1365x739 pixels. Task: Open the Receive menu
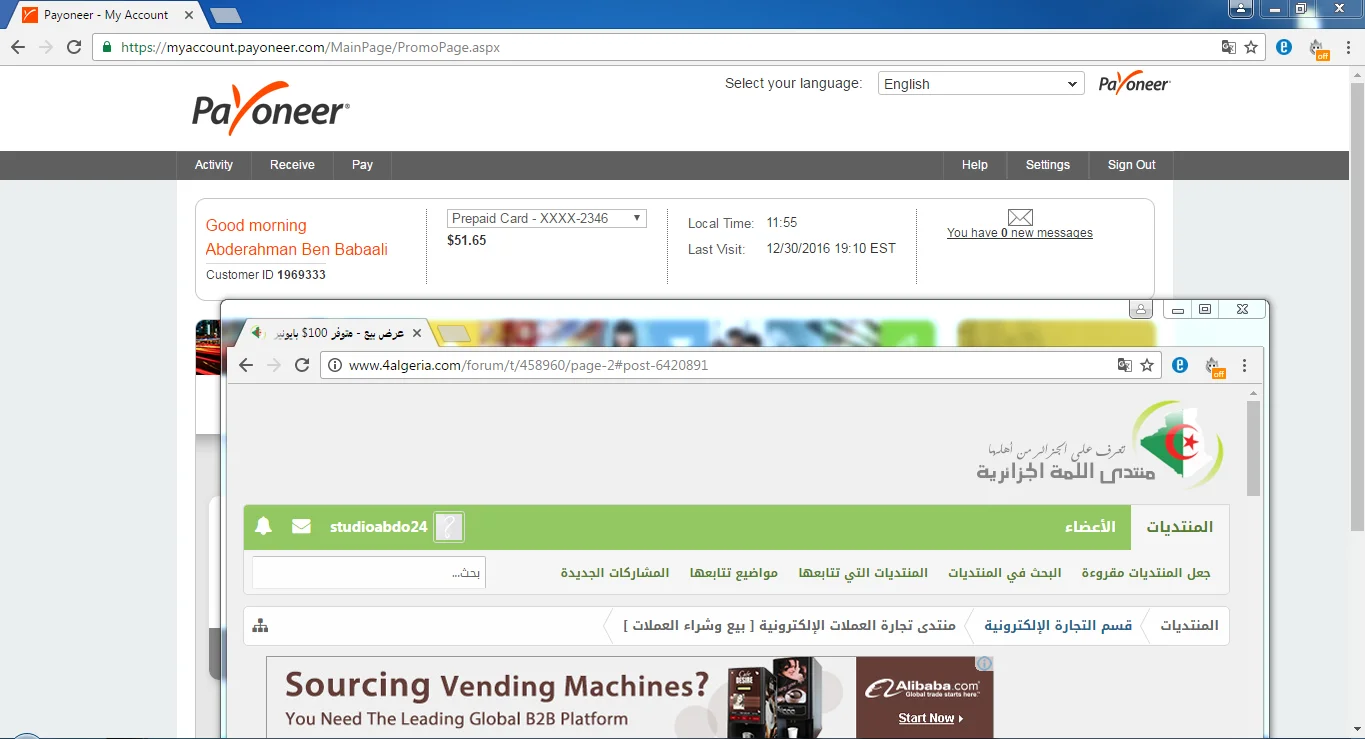coord(292,165)
